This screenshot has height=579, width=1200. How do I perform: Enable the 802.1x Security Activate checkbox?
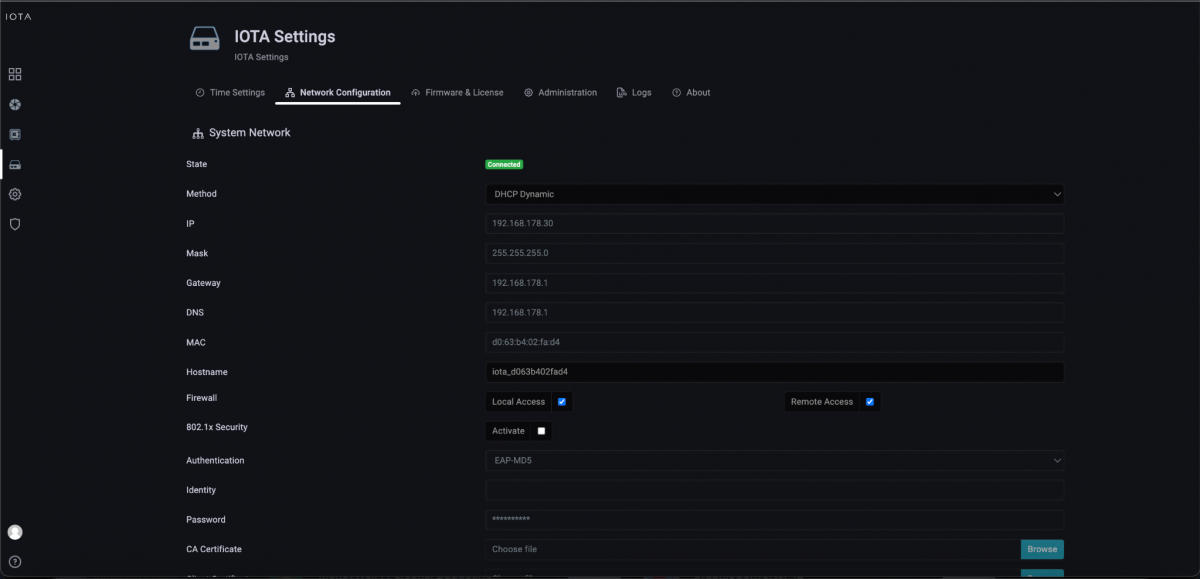point(541,431)
